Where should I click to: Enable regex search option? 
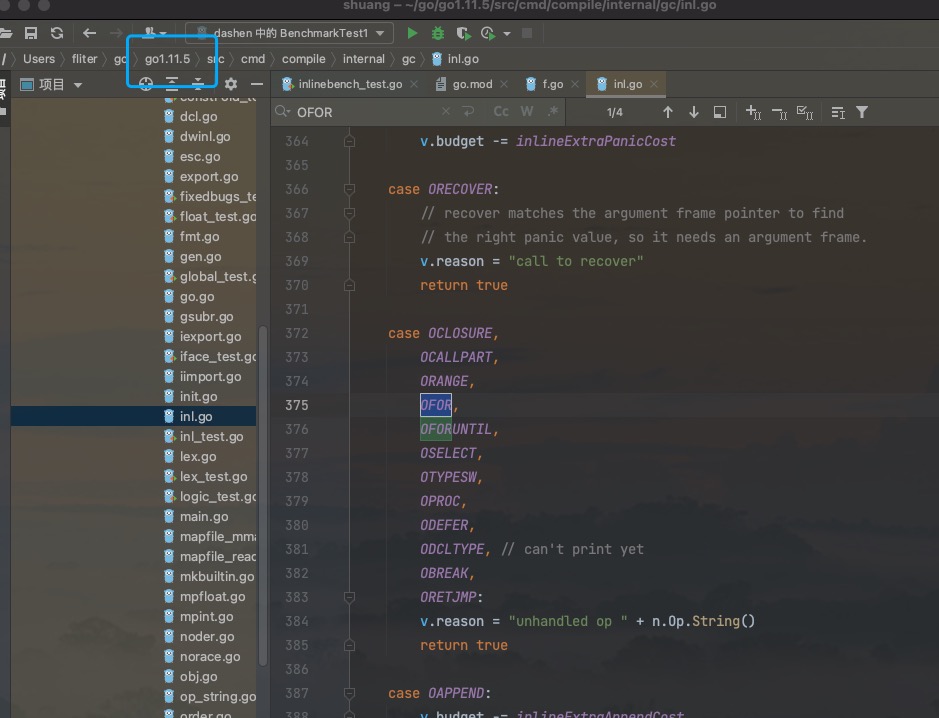coord(552,112)
